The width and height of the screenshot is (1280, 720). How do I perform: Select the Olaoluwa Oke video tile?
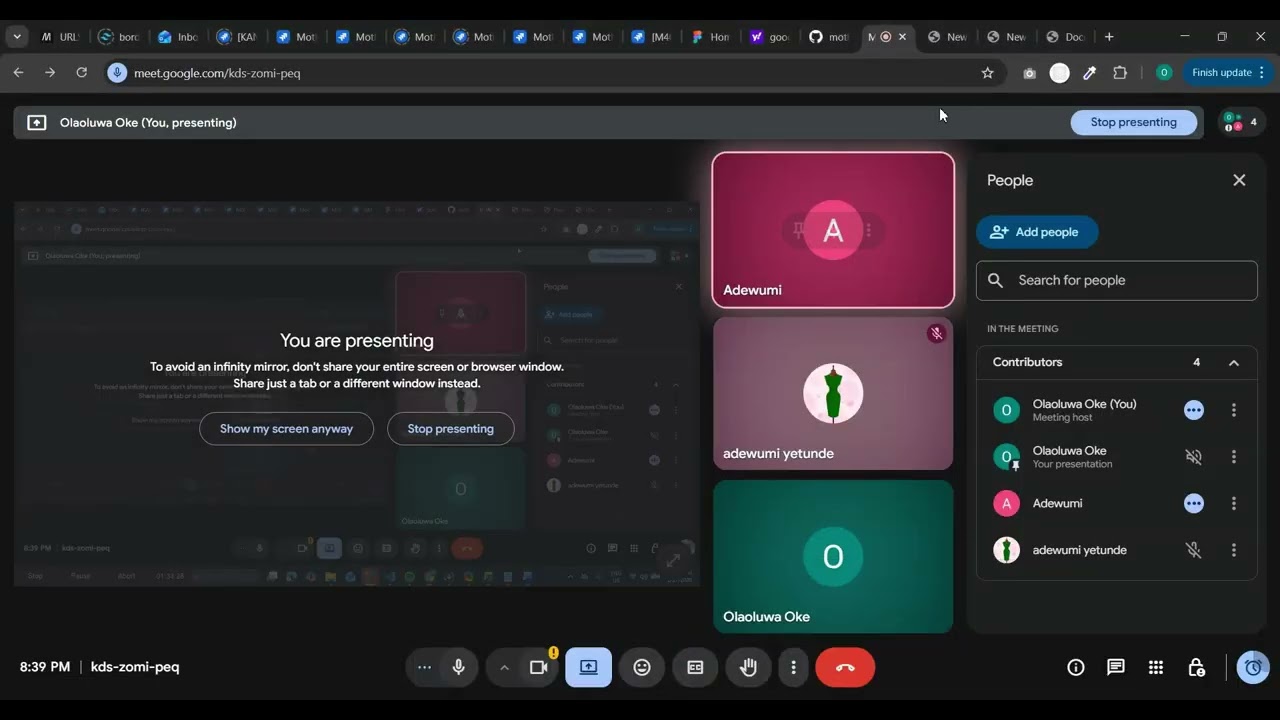coord(833,556)
